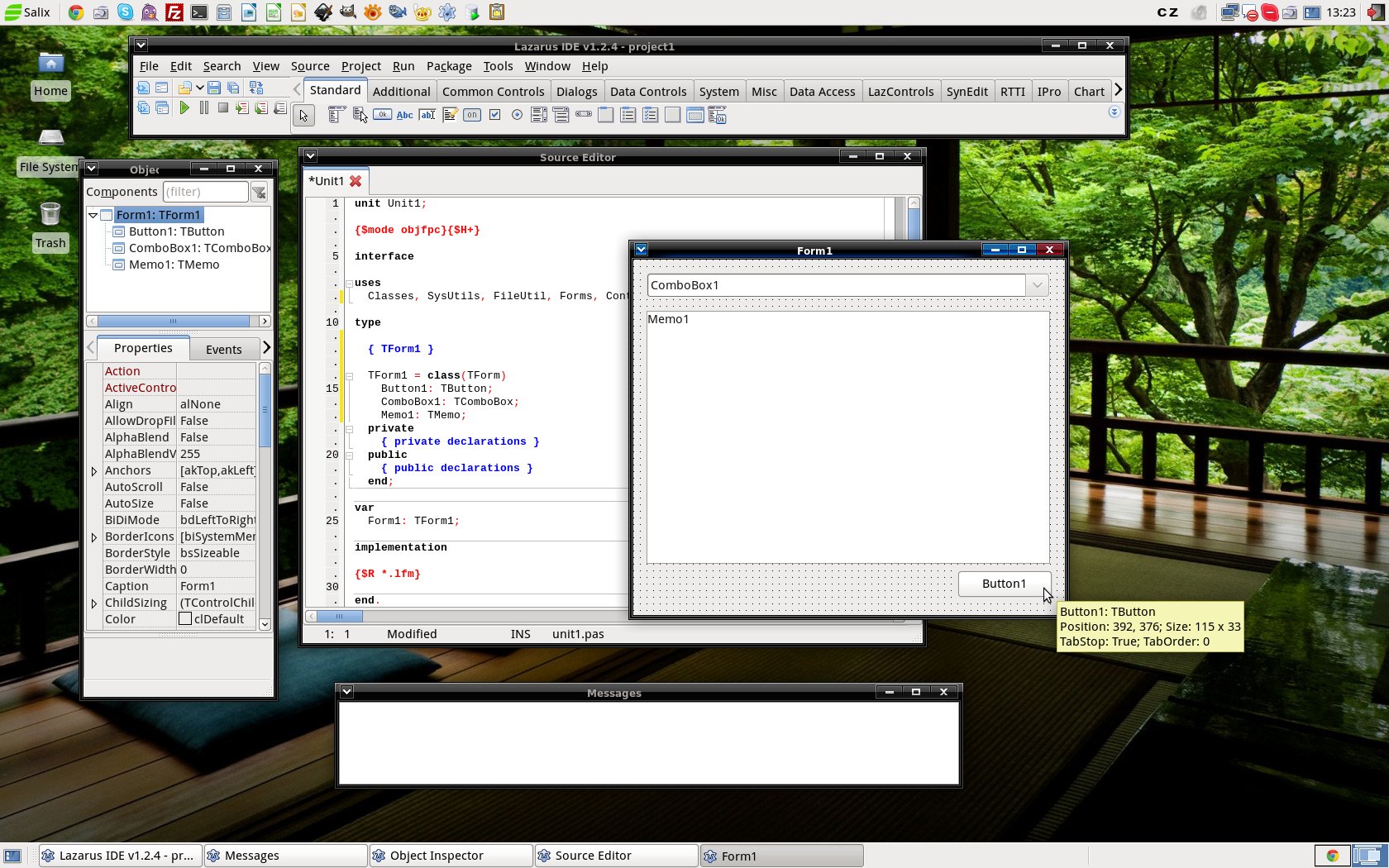The height and width of the screenshot is (868, 1389).
Task: Expand the Anchors property
Action: [x=94, y=471]
